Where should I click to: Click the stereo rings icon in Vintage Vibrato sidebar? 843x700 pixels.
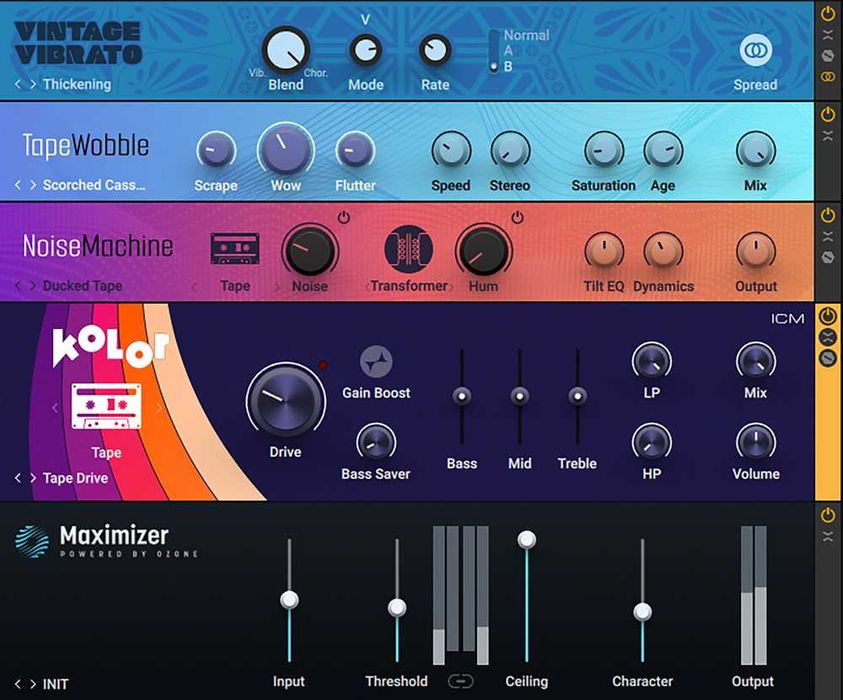[x=828, y=77]
